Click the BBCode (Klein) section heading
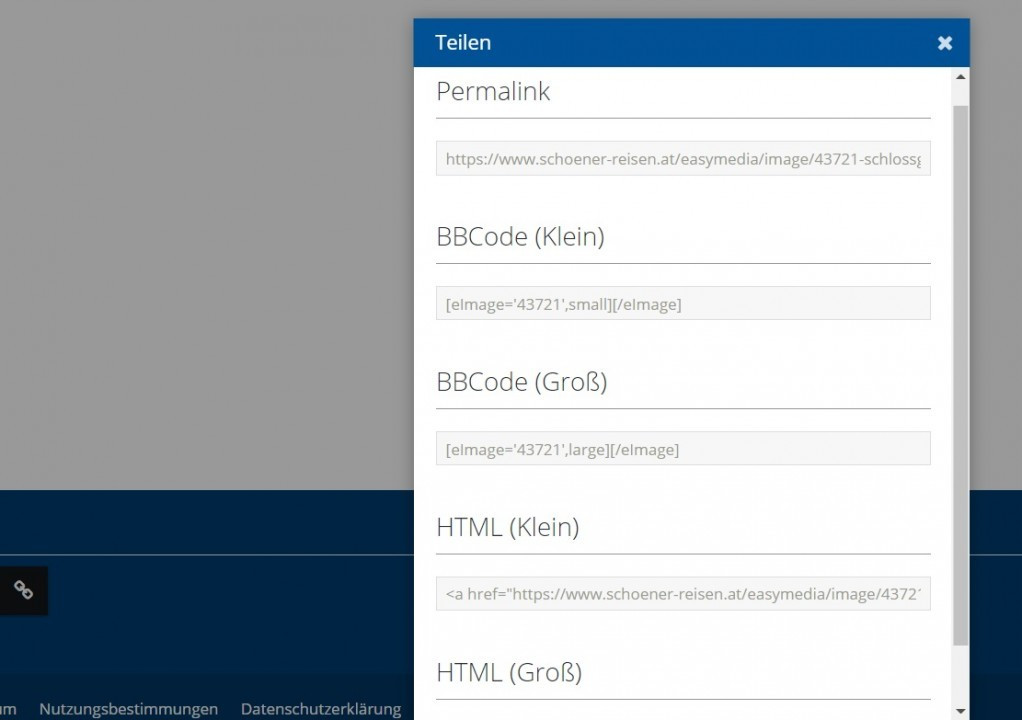 point(520,237)
